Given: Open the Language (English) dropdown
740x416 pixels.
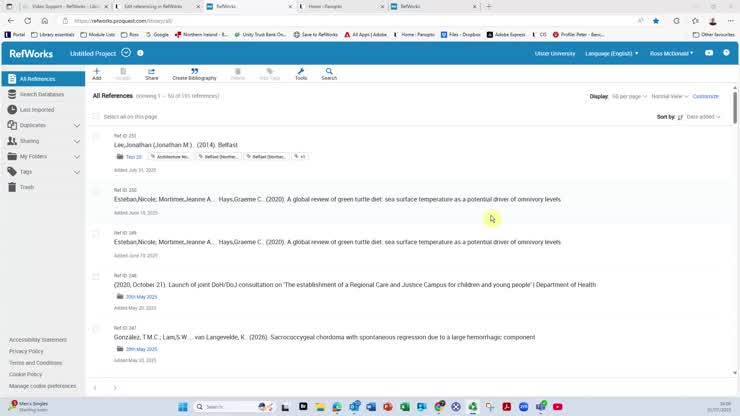Looking at the screenshot, I should tap(612, 53).
